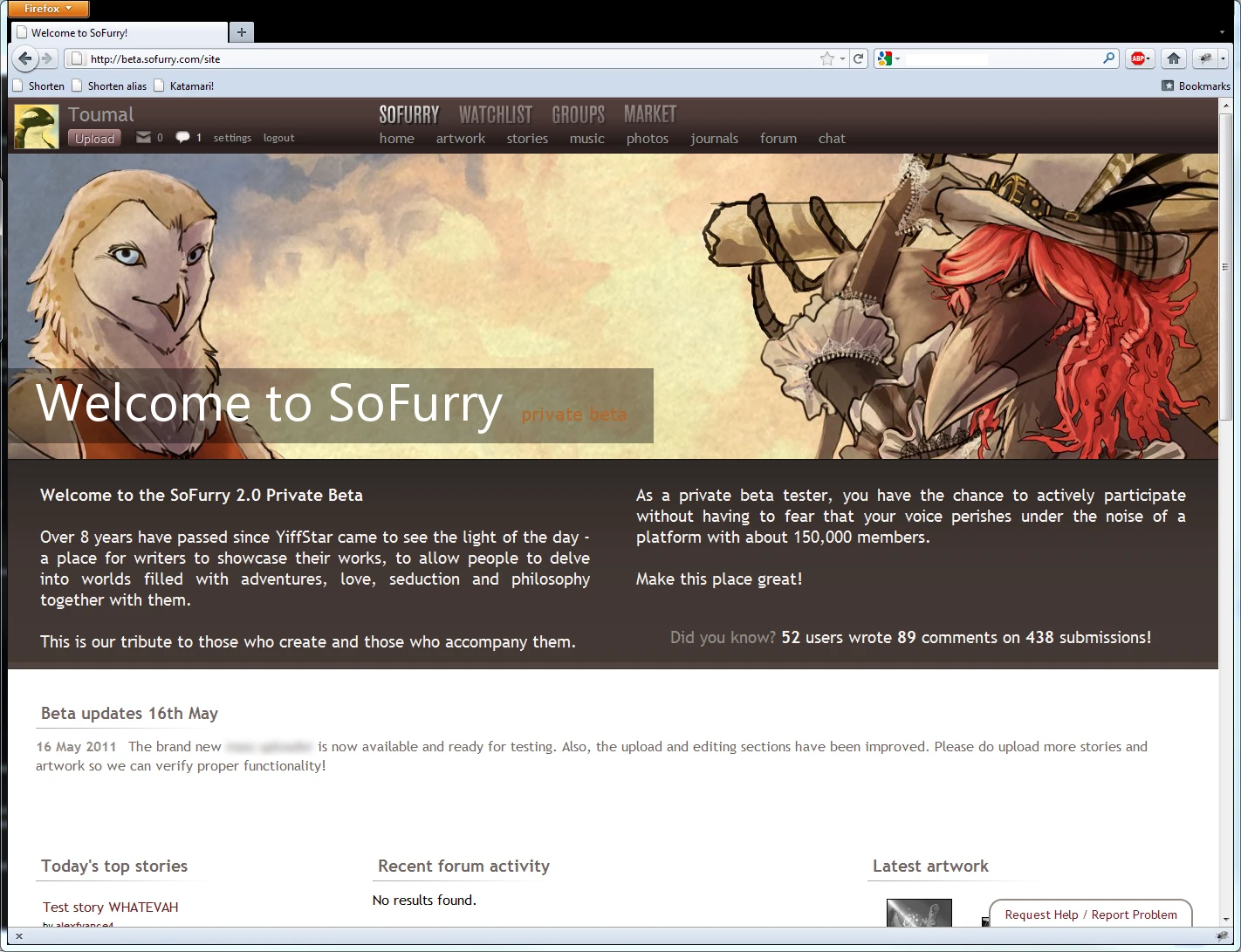Open the Bookmarks star menu button
This screenshot has width=1241, height=952.
pos(1196,86)
